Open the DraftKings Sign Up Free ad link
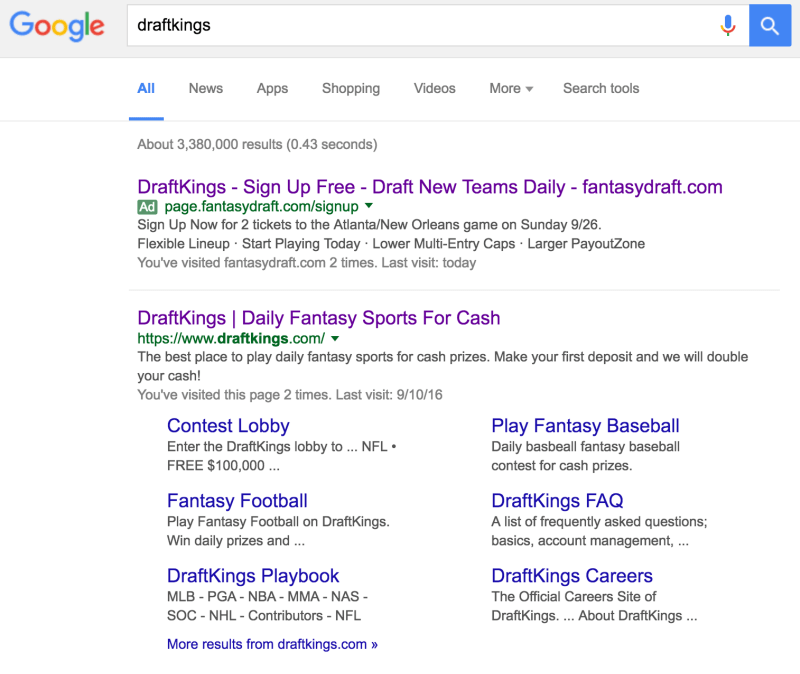The height and width of the screenshot is (674, 800). point(430,187)
